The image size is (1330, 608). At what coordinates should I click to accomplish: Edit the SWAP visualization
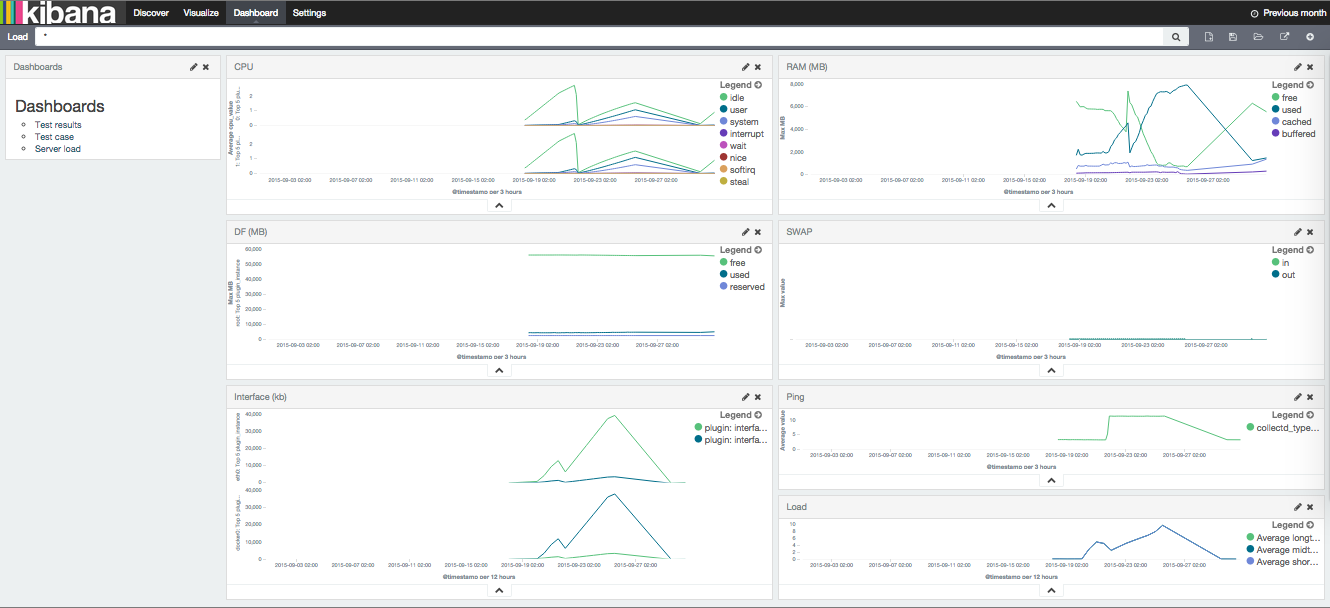(1298, 232)
